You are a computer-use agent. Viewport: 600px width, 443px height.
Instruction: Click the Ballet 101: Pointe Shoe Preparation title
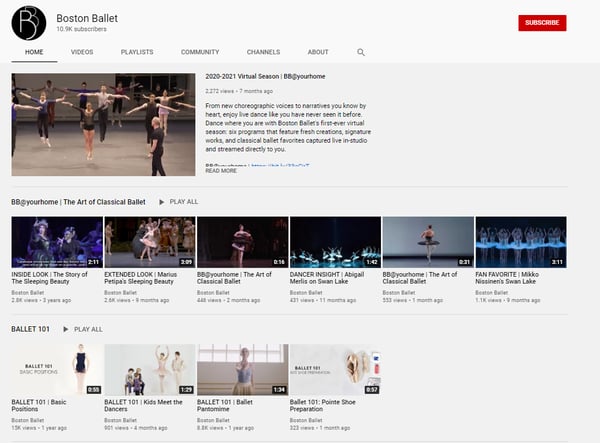tap(323, 406)
